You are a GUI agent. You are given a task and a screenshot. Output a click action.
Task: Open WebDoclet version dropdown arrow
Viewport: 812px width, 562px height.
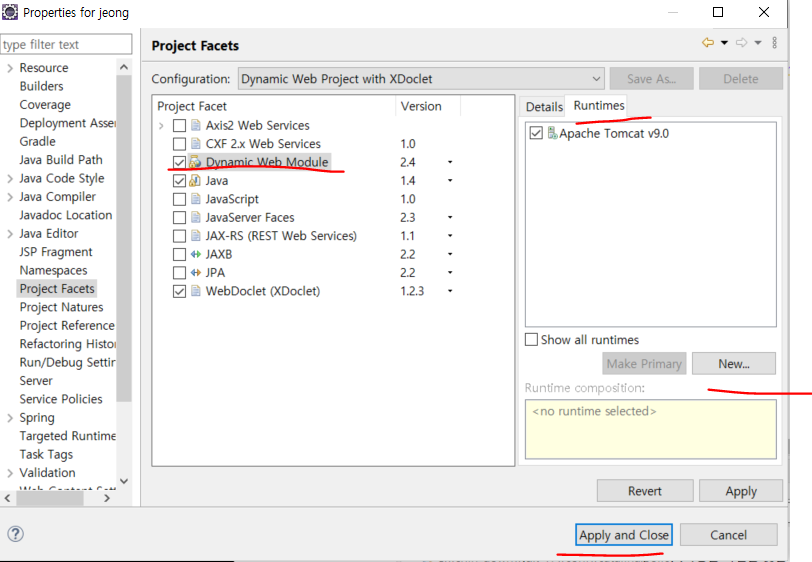click(450, 291)
